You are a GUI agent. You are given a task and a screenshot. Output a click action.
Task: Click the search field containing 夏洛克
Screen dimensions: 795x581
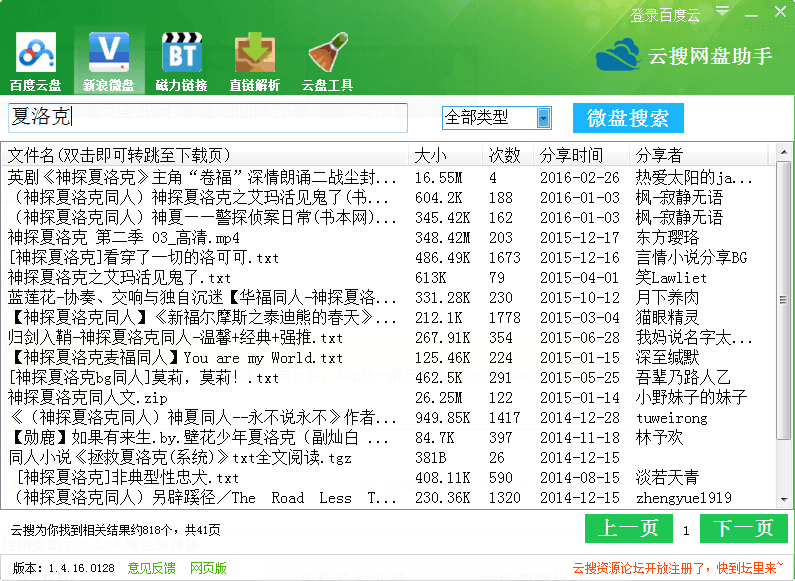tap(208, 118)
